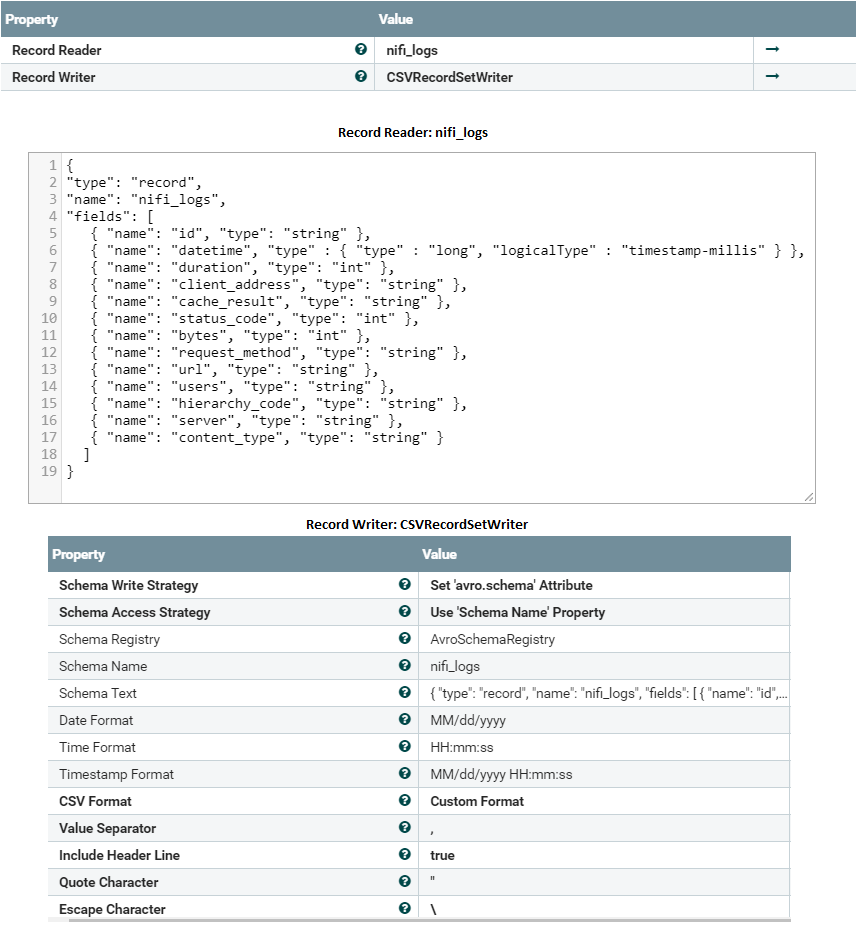Click help icon for Escape Character
The height and width of the screenshot is (940, 856).
[x=405, y=909]
